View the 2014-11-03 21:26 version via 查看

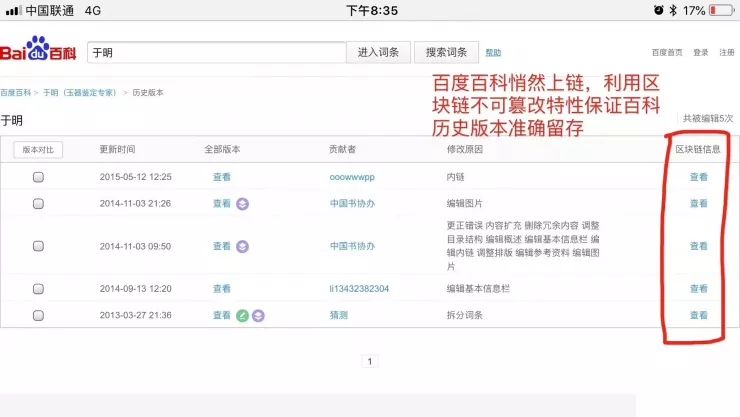pyautogui.click(x=222, y=204)
